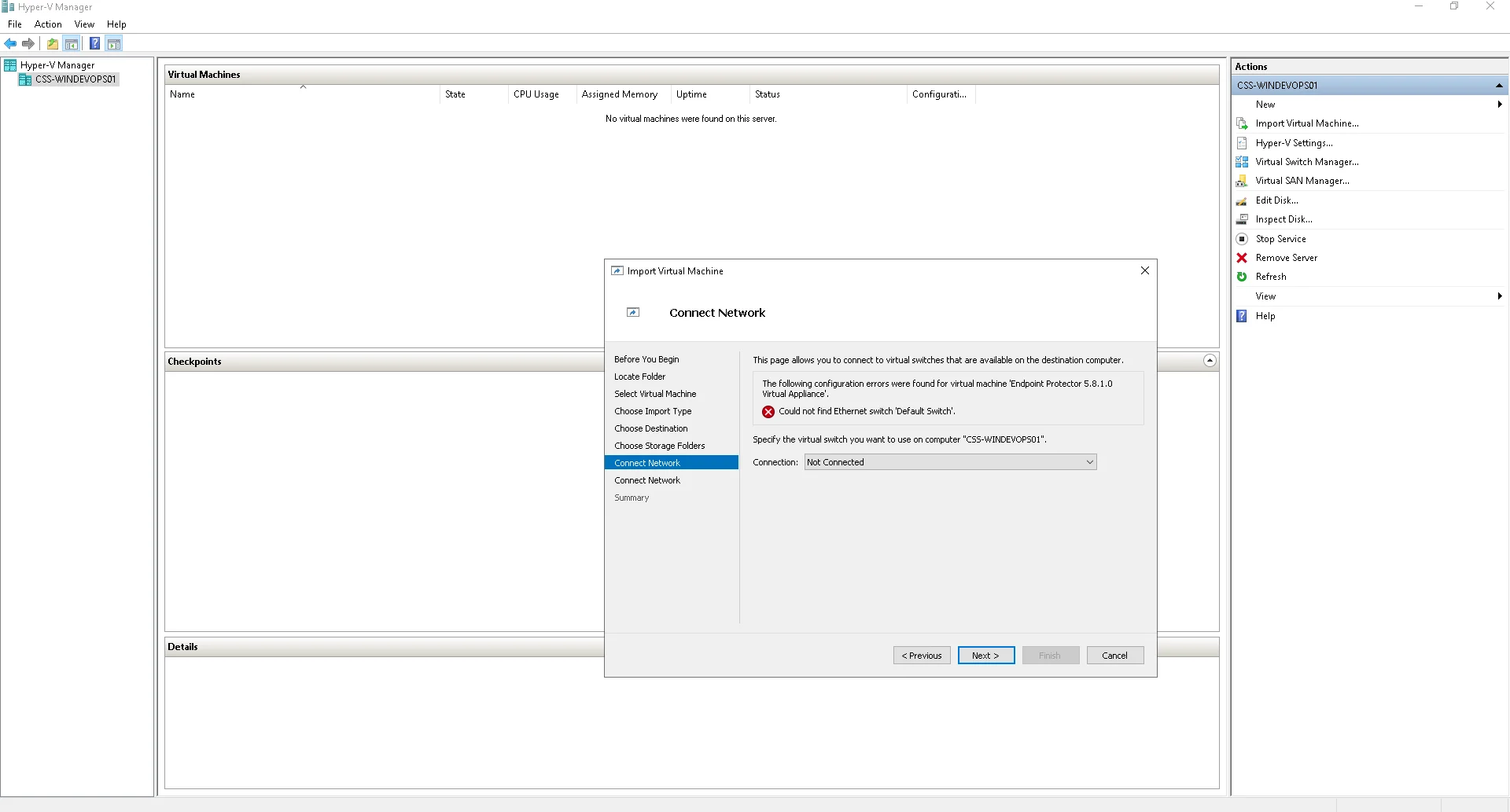Image resolution: width=1510 pixels, height=812 pixels.
Task: Click Hyper-V Settings... action link
Action: click(1294, 143)
